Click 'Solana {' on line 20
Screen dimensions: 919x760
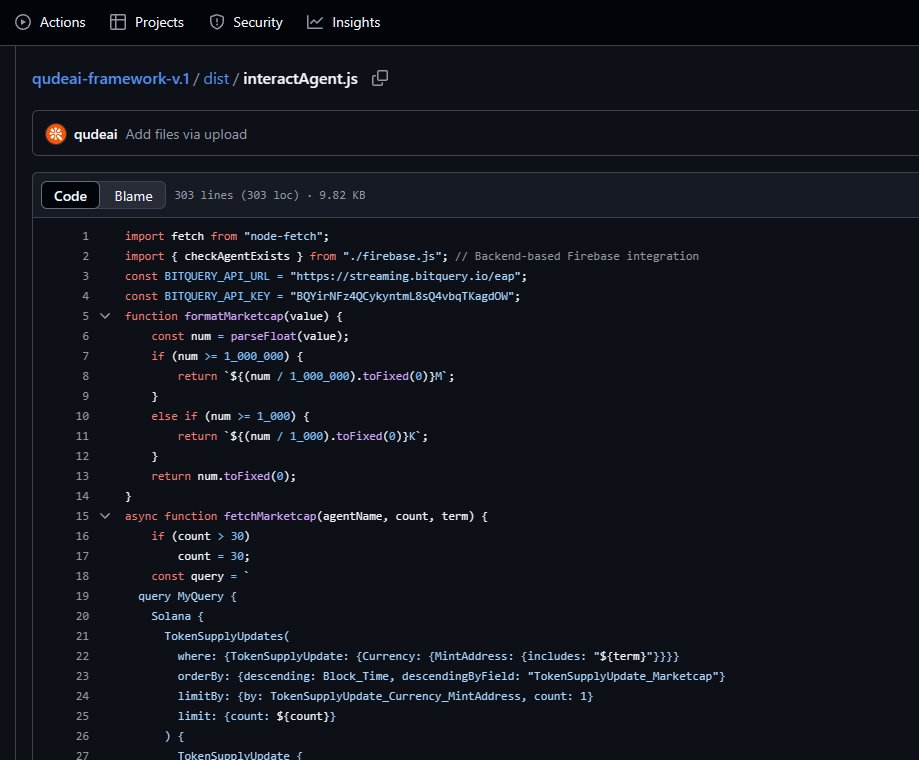tap(178, 616)
